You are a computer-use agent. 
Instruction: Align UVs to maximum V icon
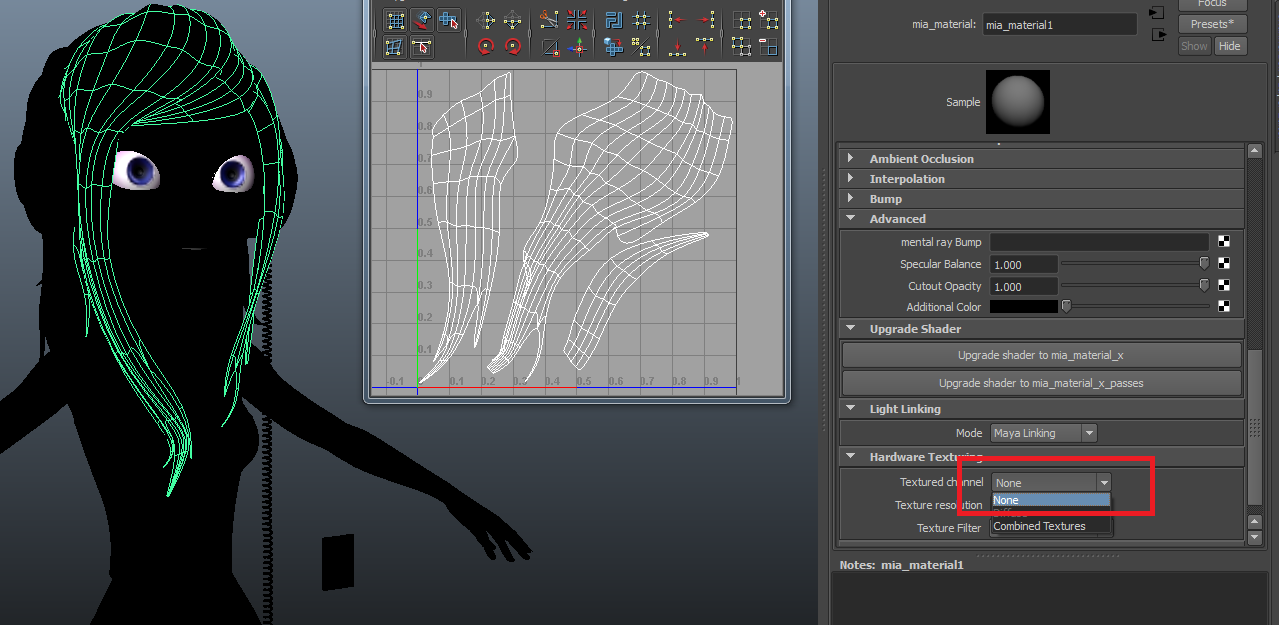pos(705,46)
